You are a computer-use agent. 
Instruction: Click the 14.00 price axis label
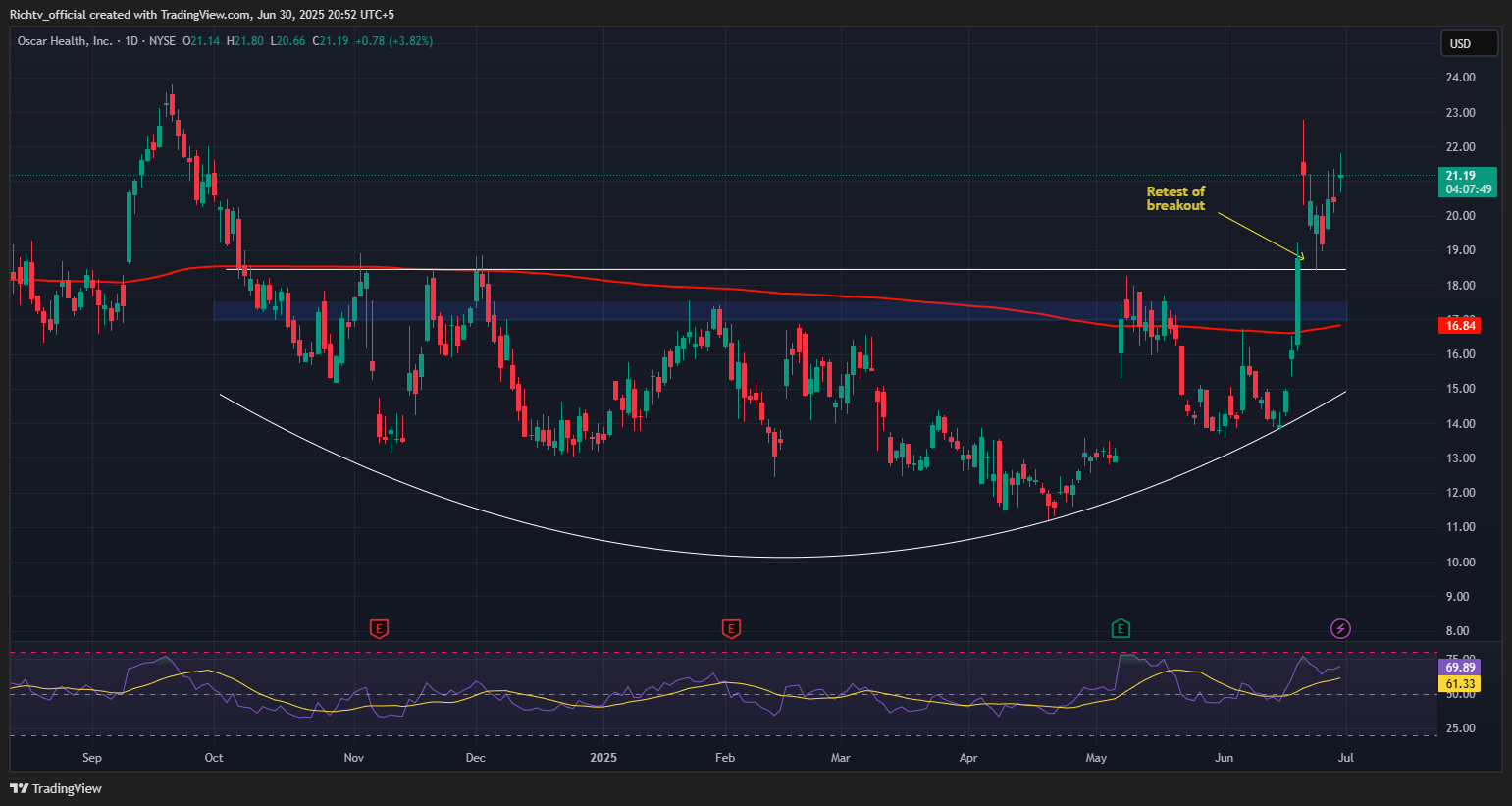1460,424
